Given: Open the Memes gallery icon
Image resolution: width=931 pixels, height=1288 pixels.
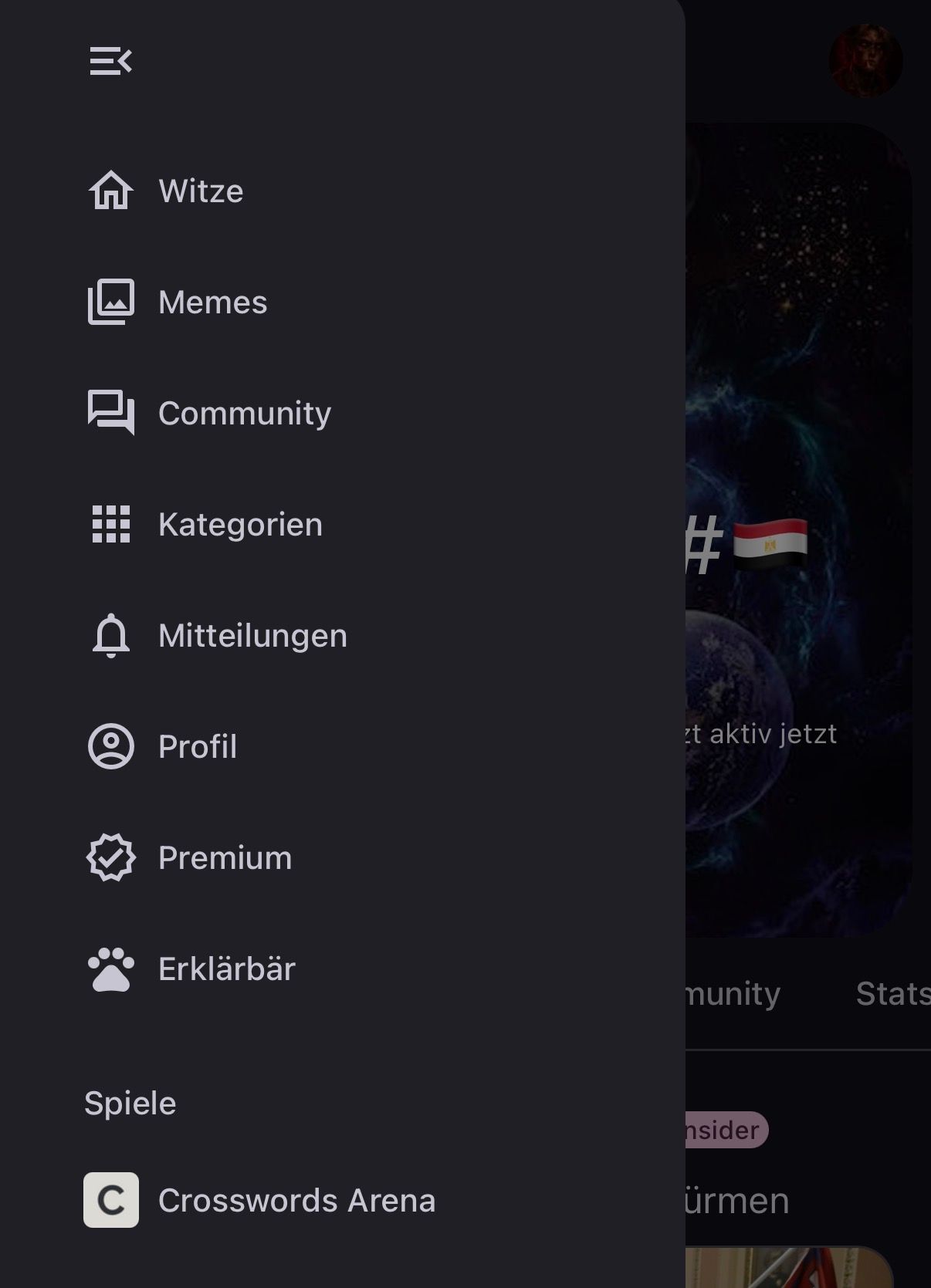Looking at the screenshot, I should point(110,302).
